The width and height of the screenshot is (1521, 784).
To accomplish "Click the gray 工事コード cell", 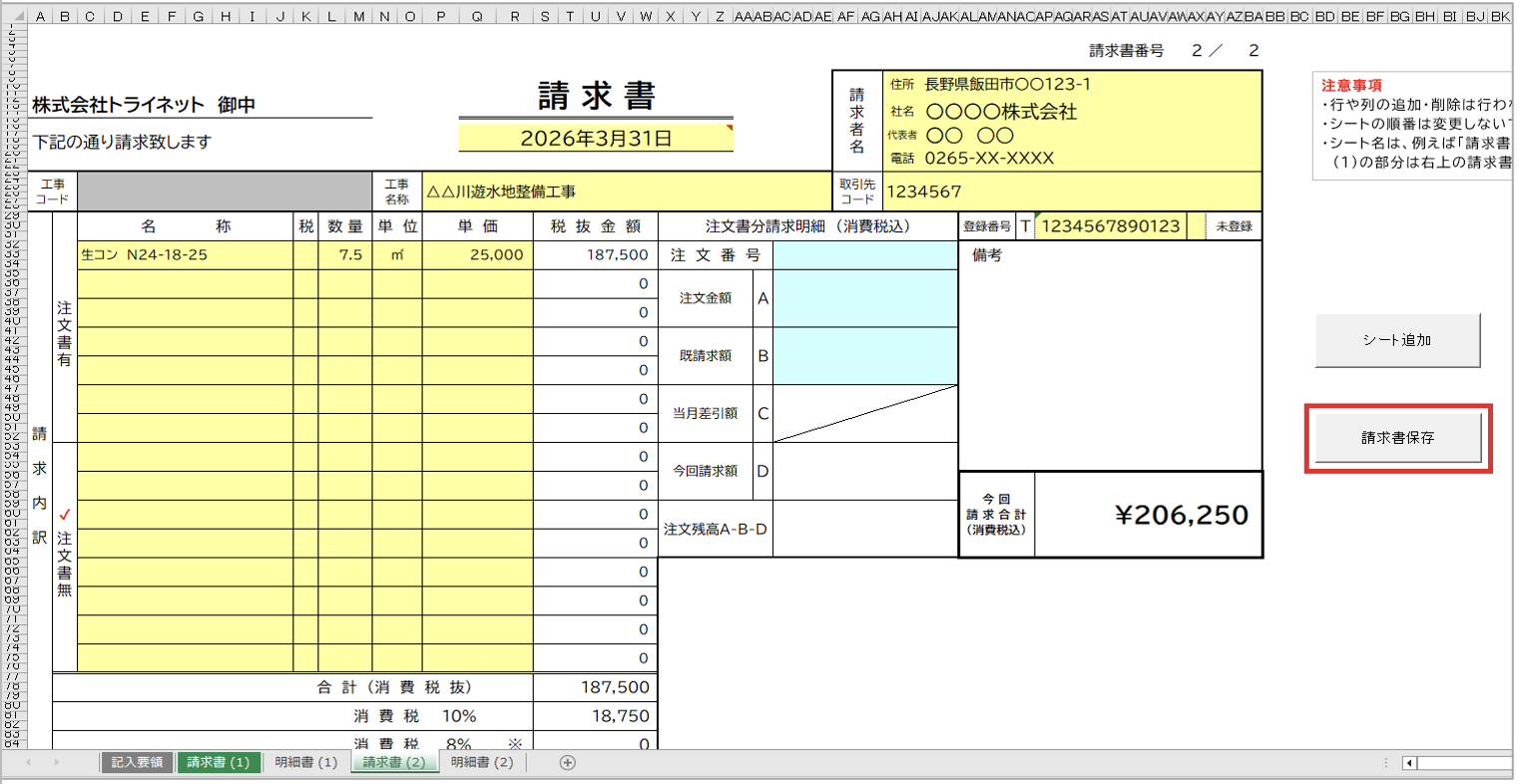I will click(225, 192).
